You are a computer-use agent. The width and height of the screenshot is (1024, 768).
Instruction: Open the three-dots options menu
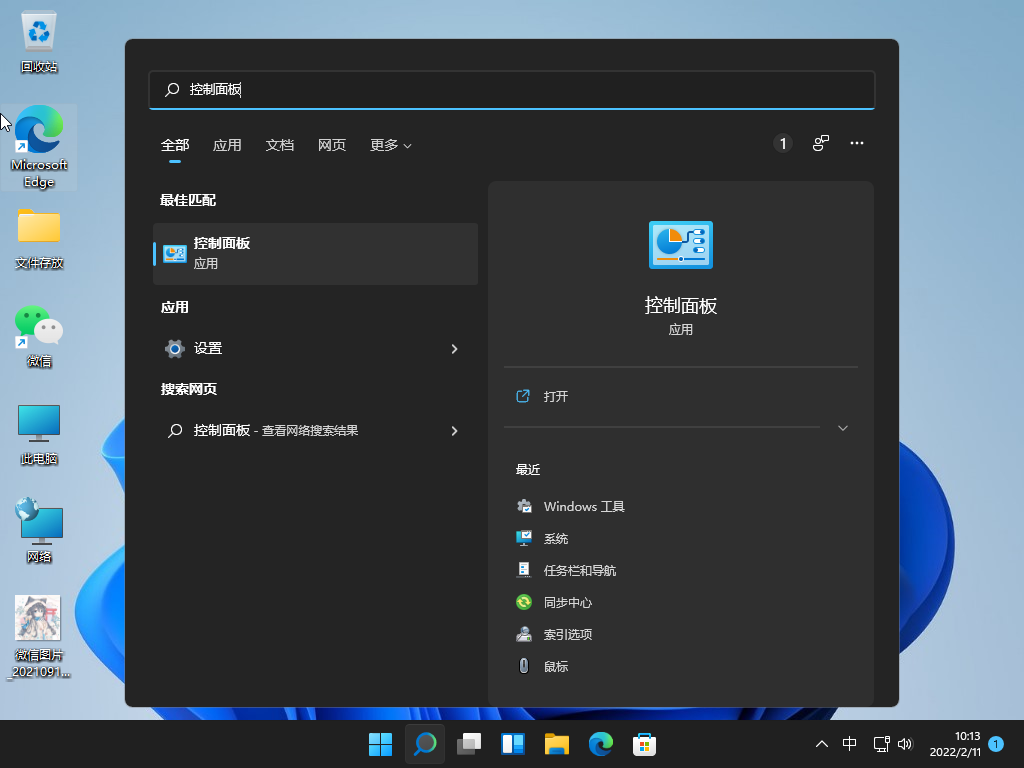[x=856, y=144]
